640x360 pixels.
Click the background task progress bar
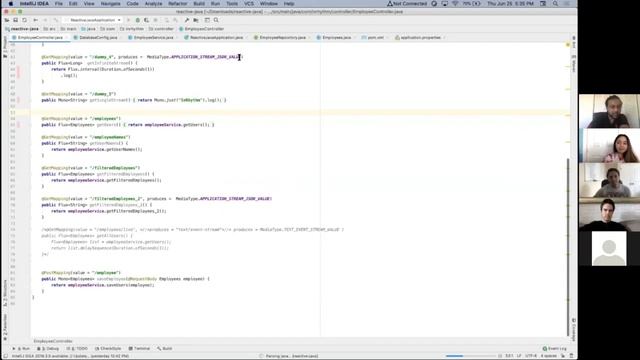(x=471, y=356)
